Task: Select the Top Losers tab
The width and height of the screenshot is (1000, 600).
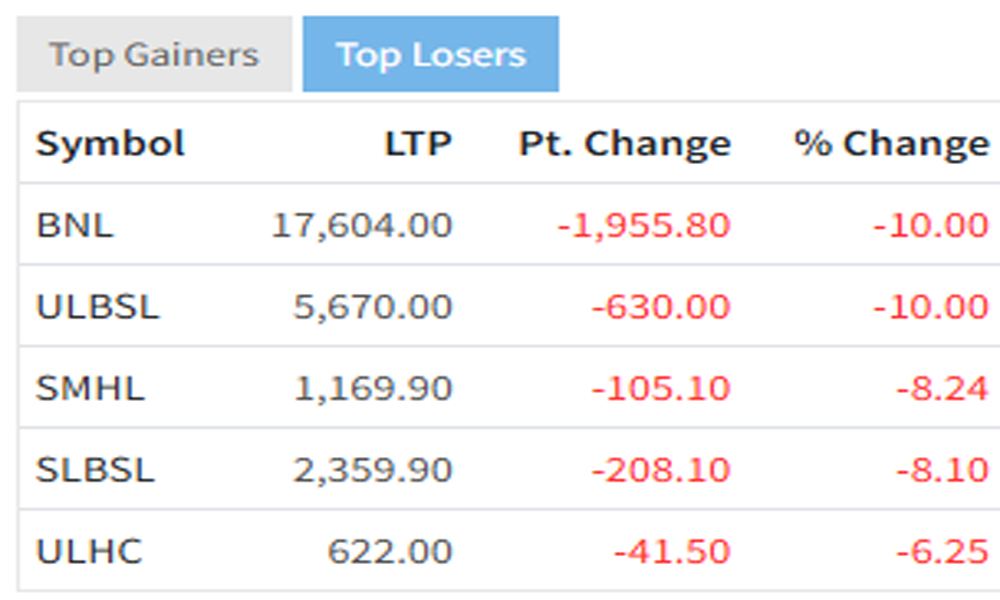Action: click(431, 54)
